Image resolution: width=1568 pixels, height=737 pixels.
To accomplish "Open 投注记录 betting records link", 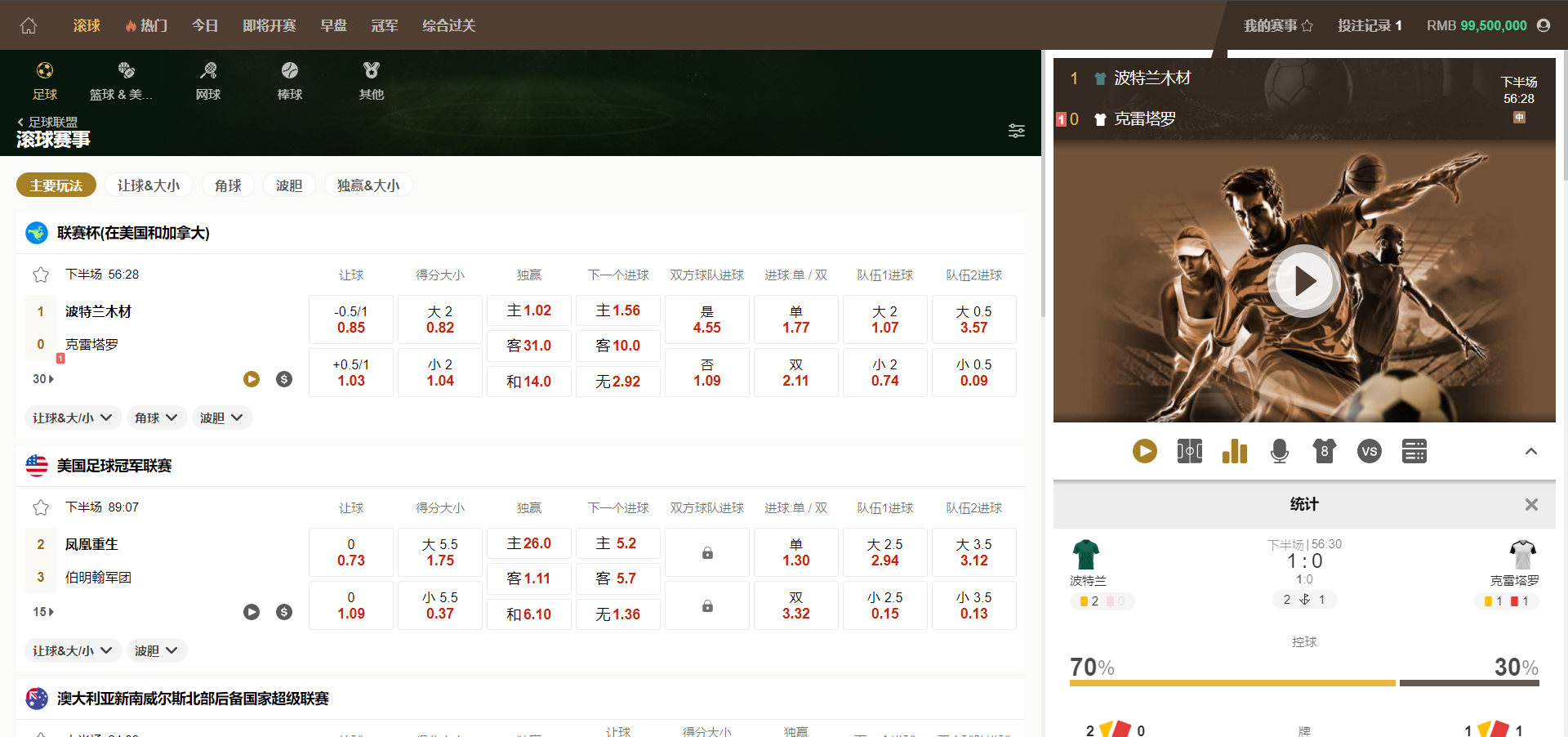I will point(1369,25).
